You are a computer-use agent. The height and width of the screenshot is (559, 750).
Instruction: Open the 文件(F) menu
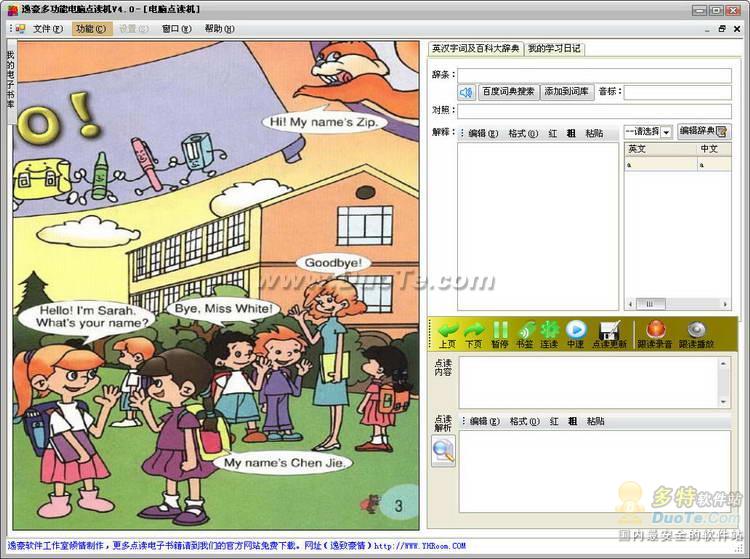coord(48,29)
